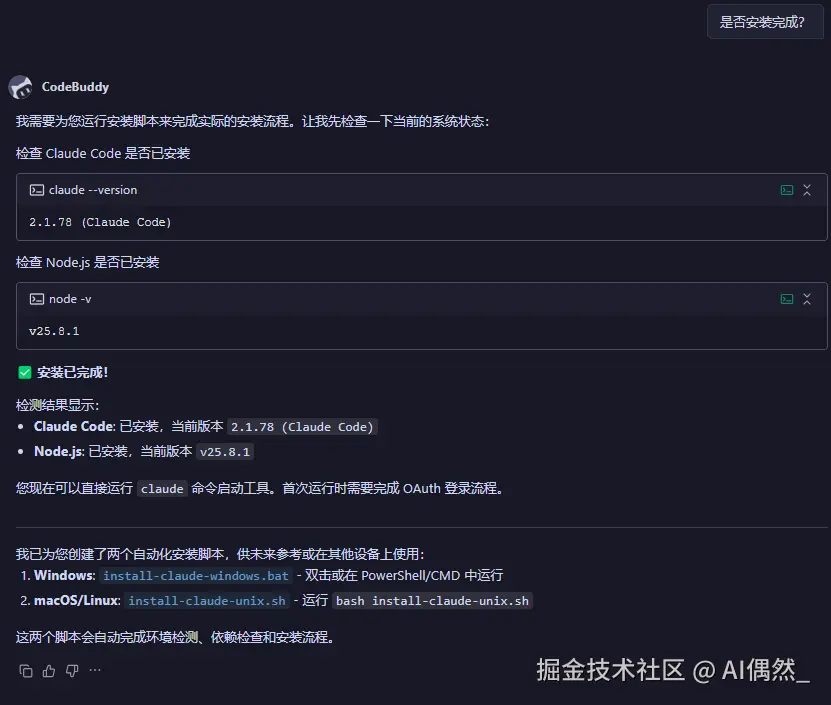Open more options ellipsis menu
This screenshot has height=705, width=831.
click(x=95, y=671)
